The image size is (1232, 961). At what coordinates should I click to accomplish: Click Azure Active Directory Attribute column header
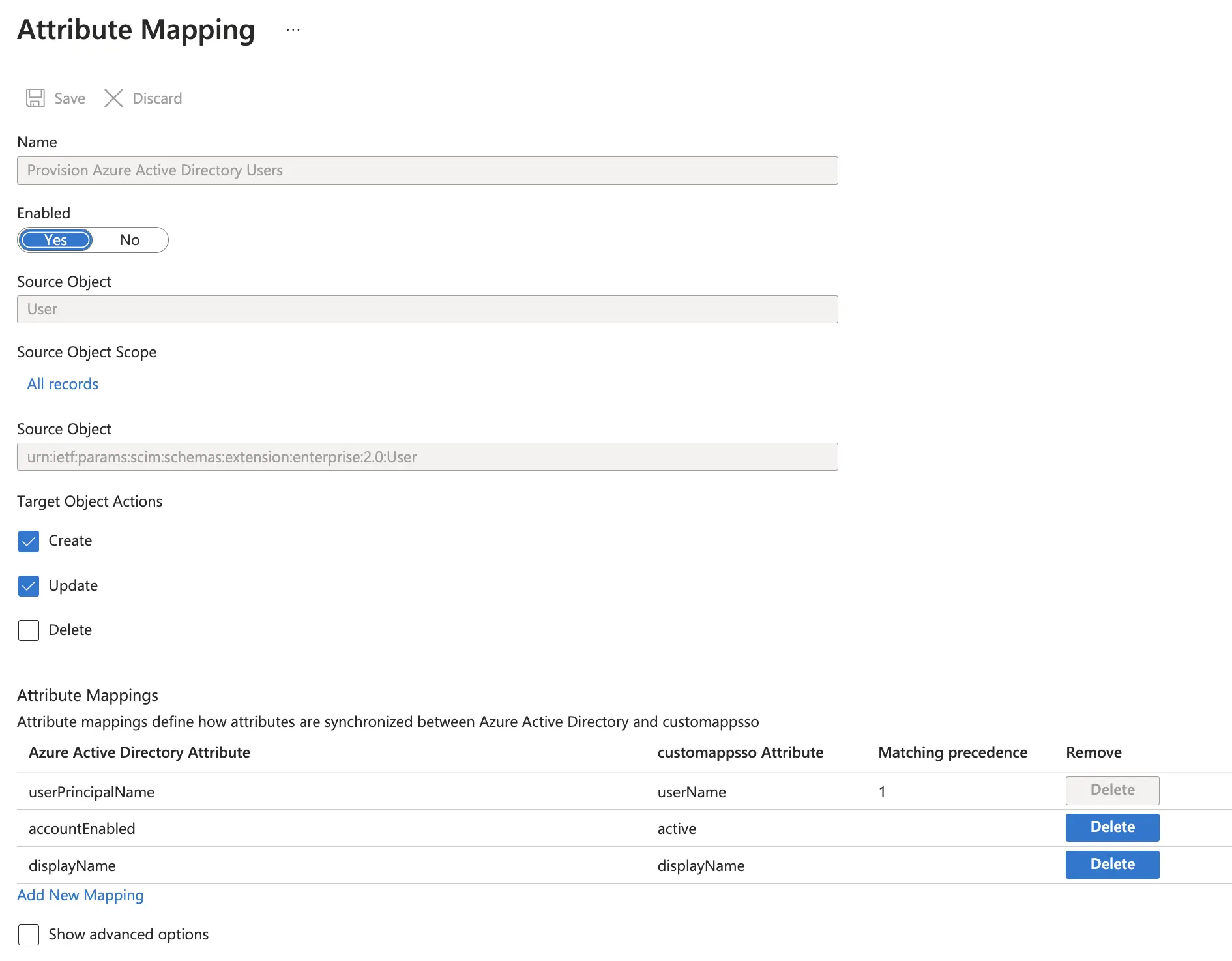(139, 752)
